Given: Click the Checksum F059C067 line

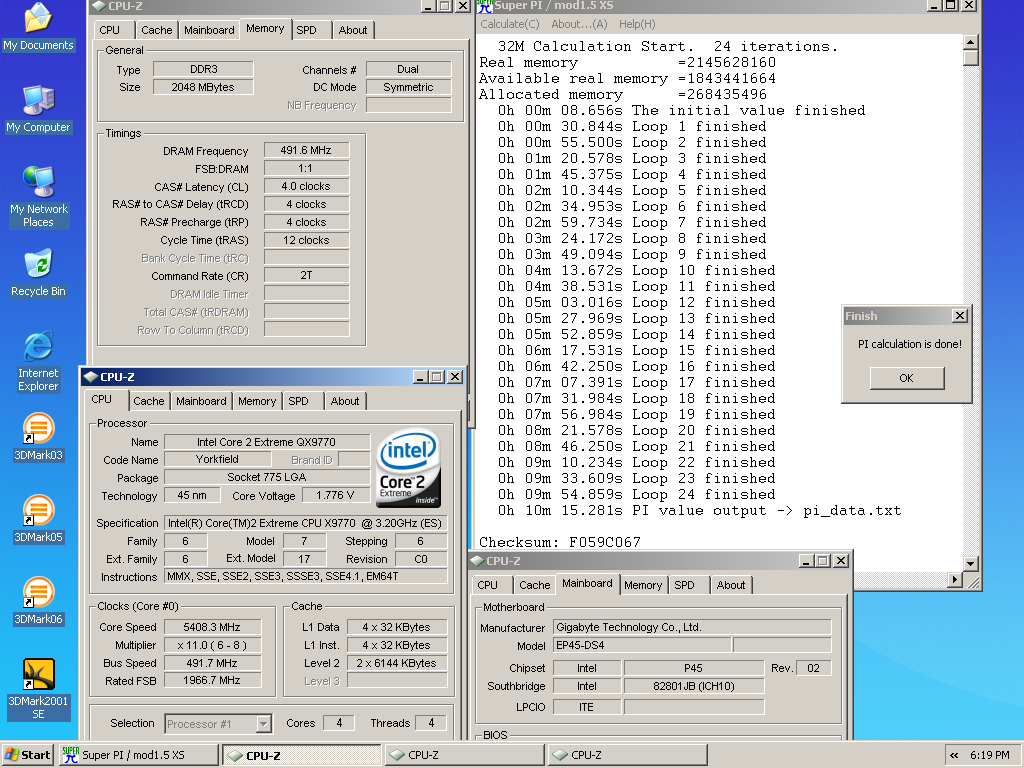Looking at the screenshot, I should pos(560,542).
